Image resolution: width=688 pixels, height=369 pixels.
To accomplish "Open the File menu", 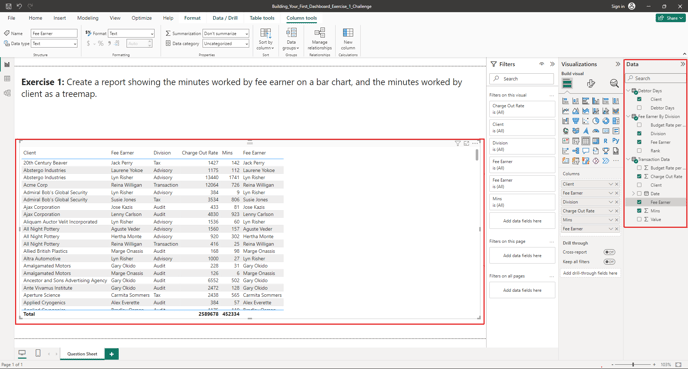I will 11,18.
